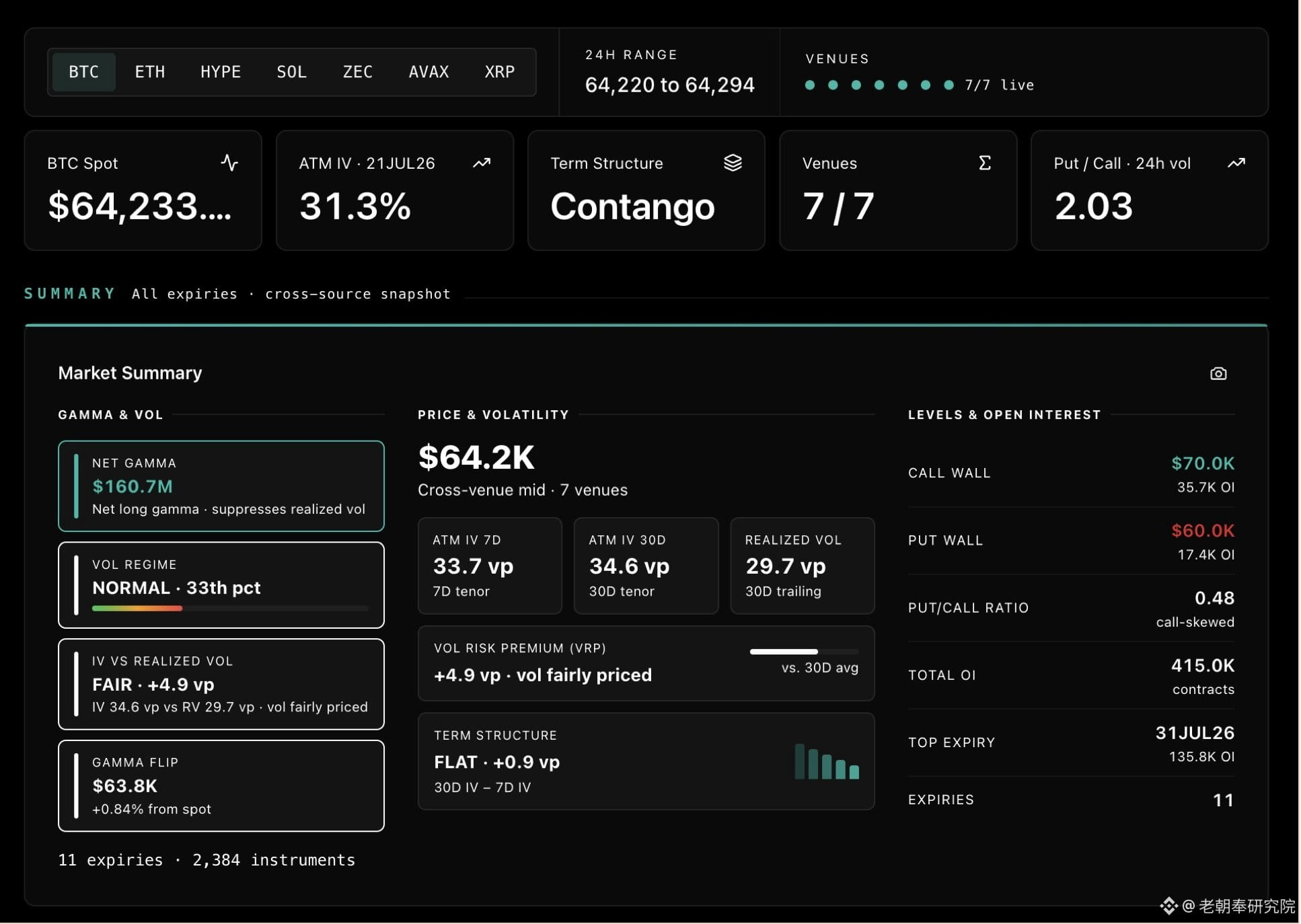This screenshot has height=924, width=1301.
Task: Click the Expiries count 11
Action: pos(1223,800)
